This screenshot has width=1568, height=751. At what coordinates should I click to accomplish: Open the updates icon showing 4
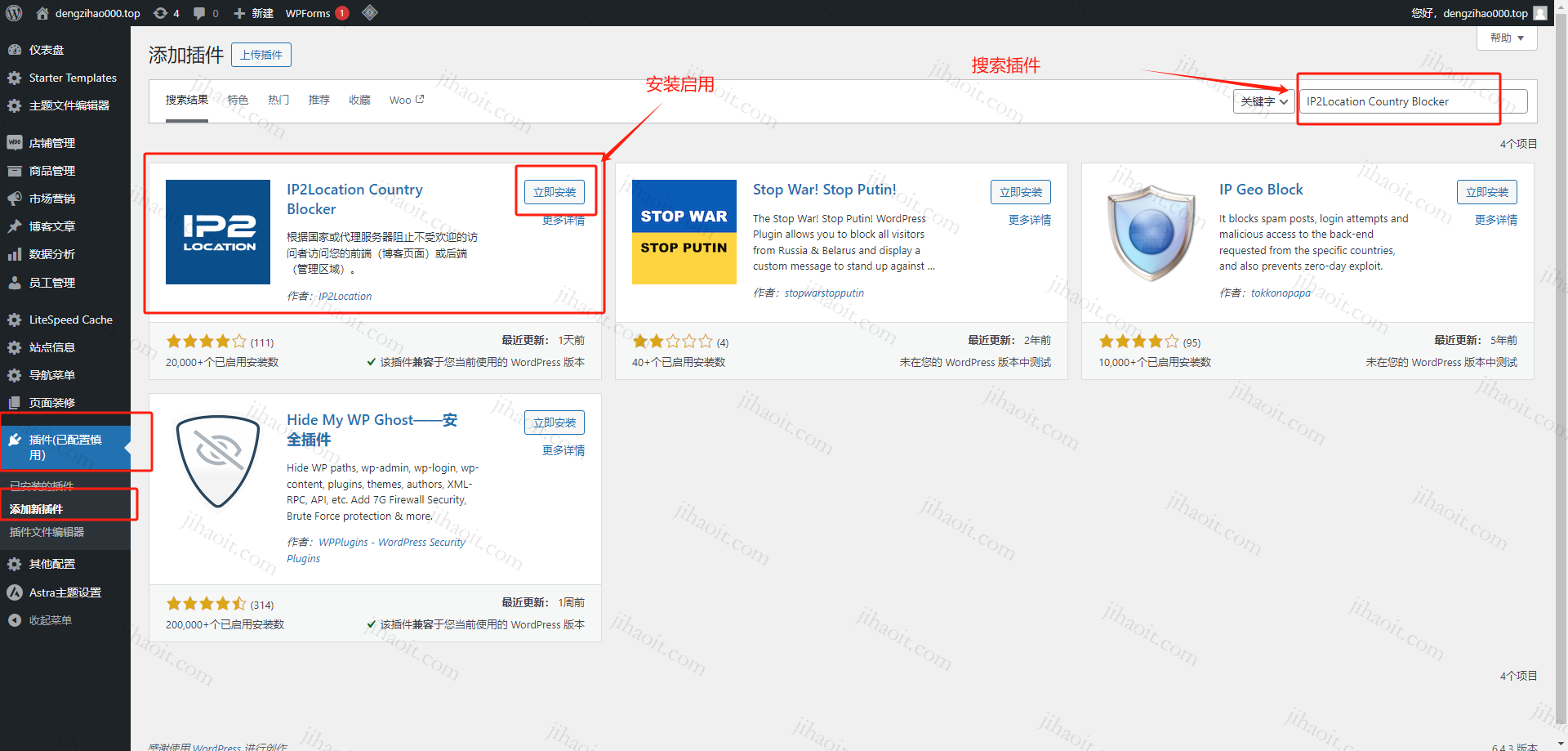tap(167, 13)
